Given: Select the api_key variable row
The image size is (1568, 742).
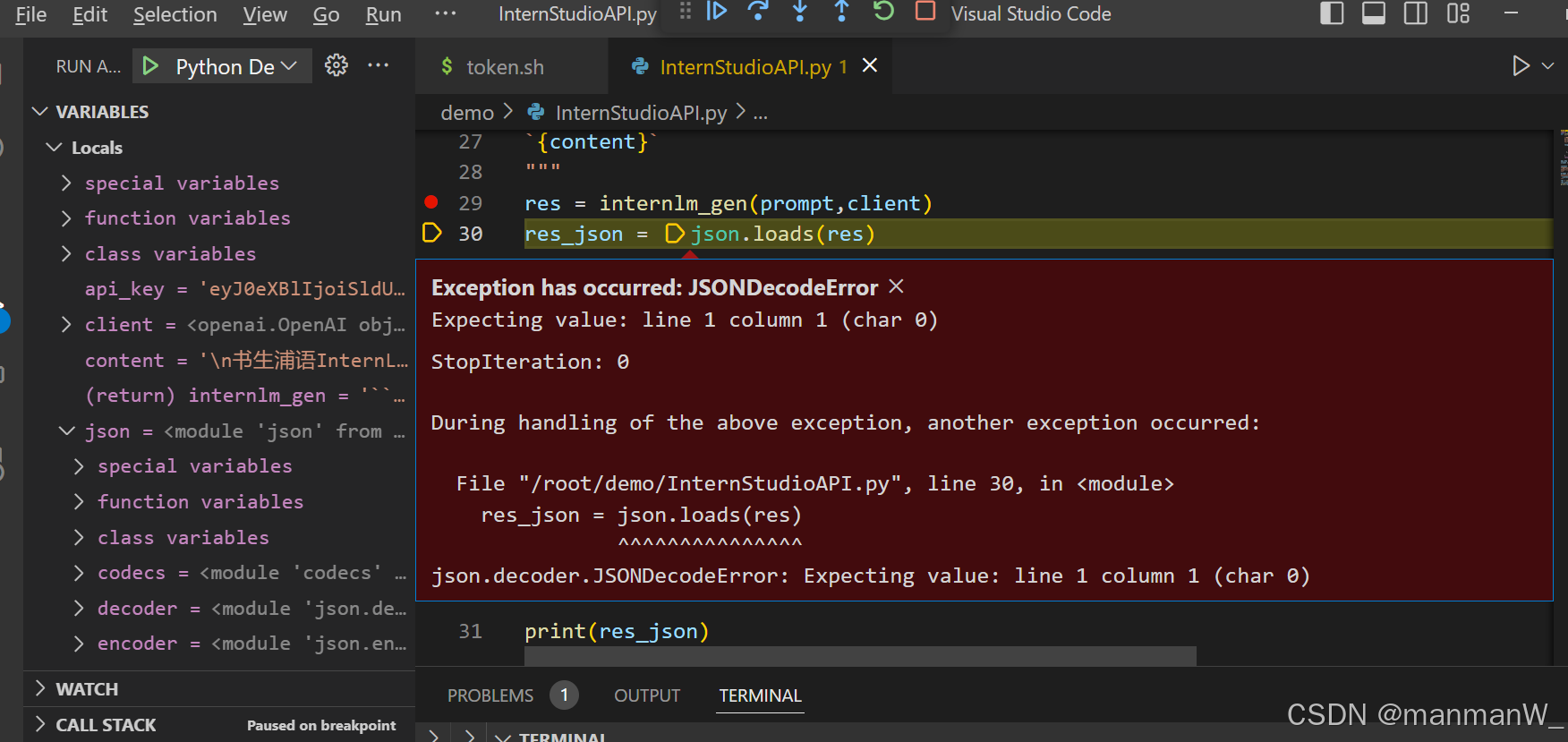Looking at the screenshot, I should (220, 289).
